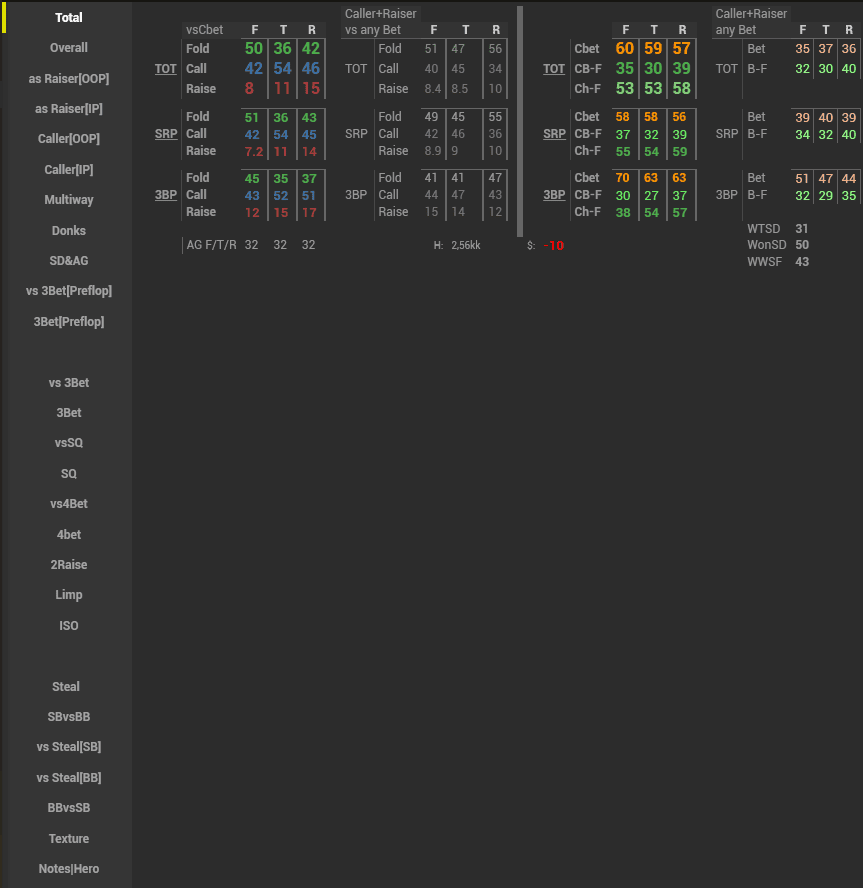Viewport: 863px width, 888px height.
Task: Click the underlined SRP link beside Cbet rows
Action: point(554,134)
